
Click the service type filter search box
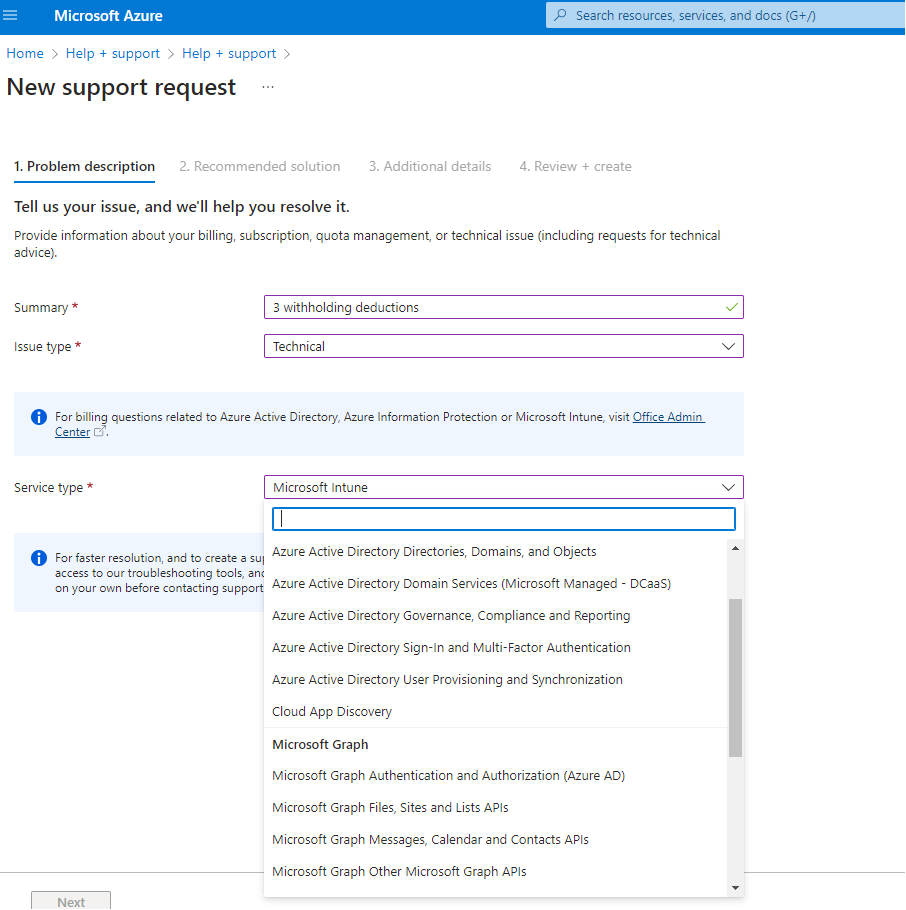tap(504, 519)
